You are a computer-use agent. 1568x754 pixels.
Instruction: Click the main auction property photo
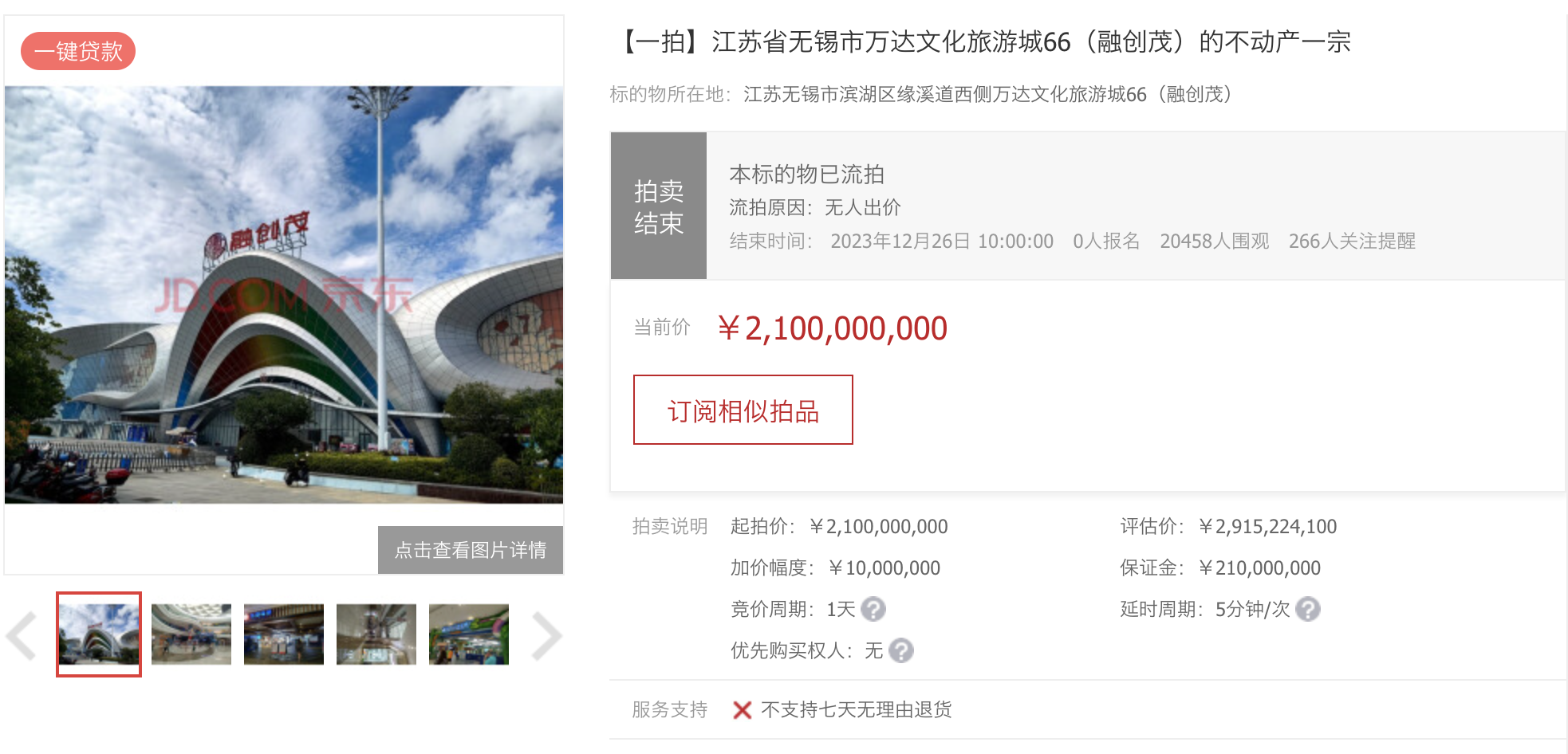(284, 295)
